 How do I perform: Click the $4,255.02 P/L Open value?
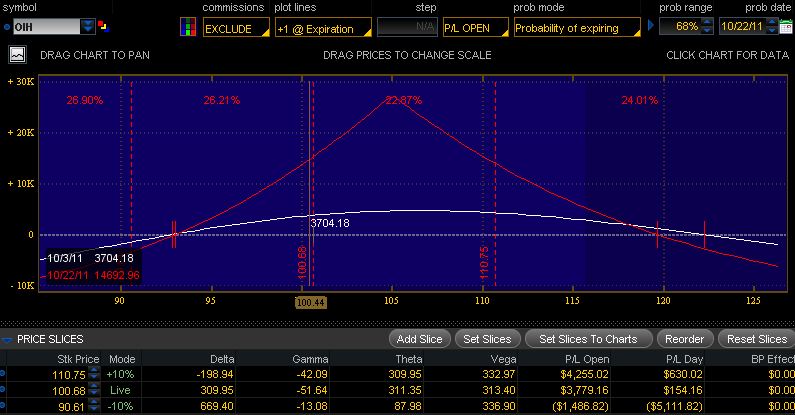(584, 374)
